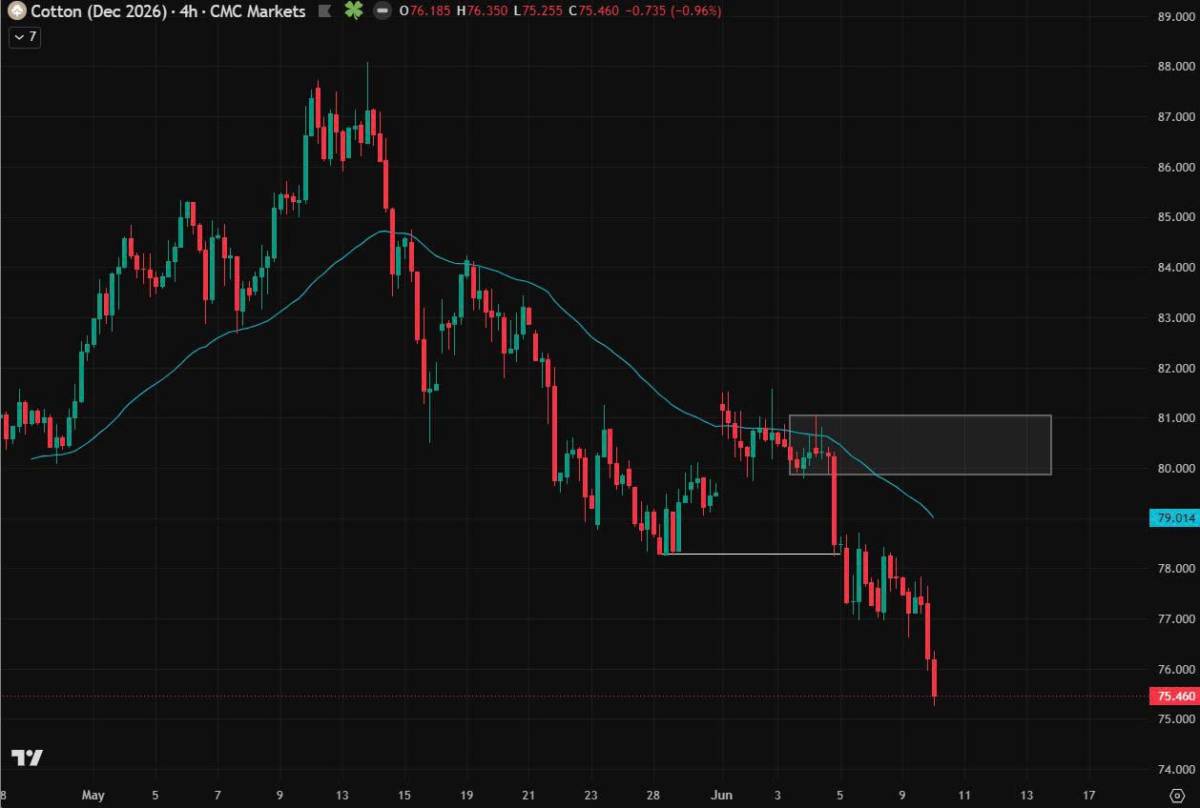Viewport: 1200px width, 808px height.
Task: Click the Cotton symbol logo icon
Action: (17, 11)
